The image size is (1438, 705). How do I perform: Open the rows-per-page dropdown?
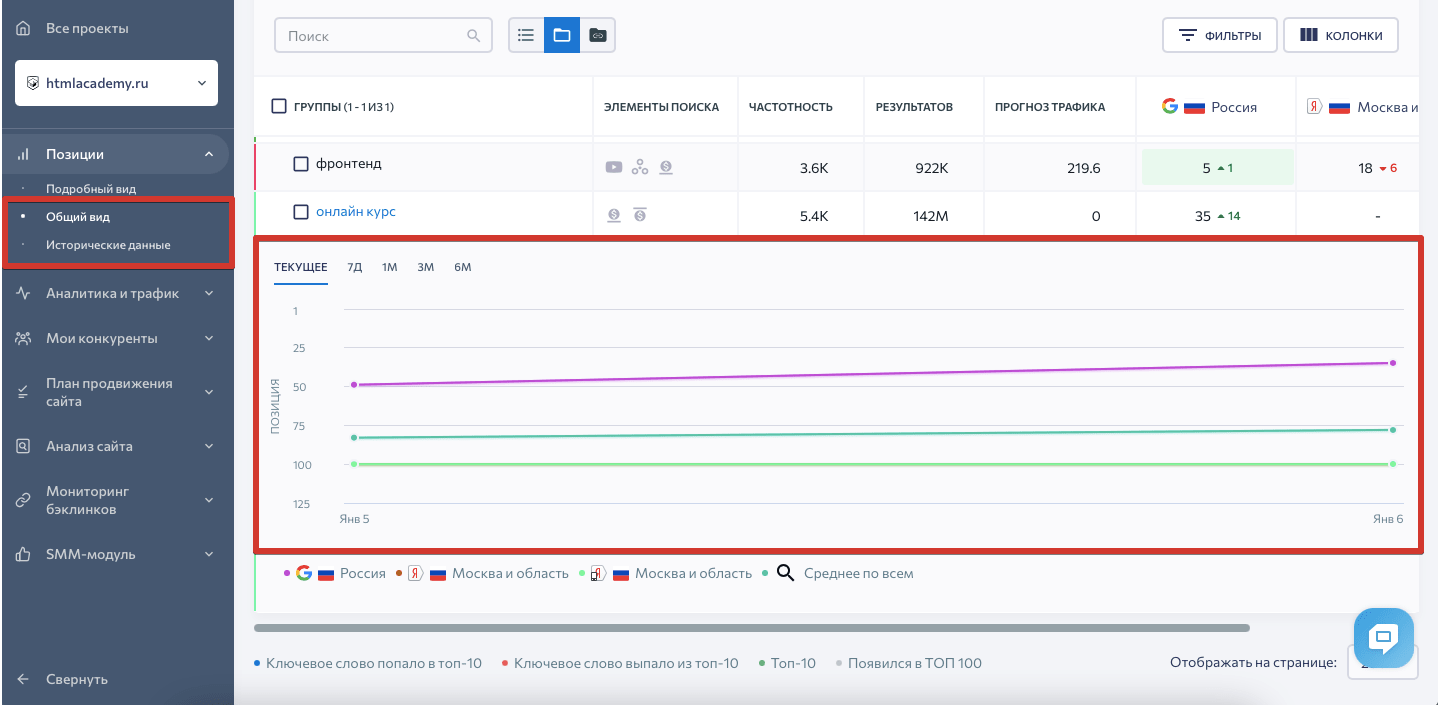point(1382,662)
